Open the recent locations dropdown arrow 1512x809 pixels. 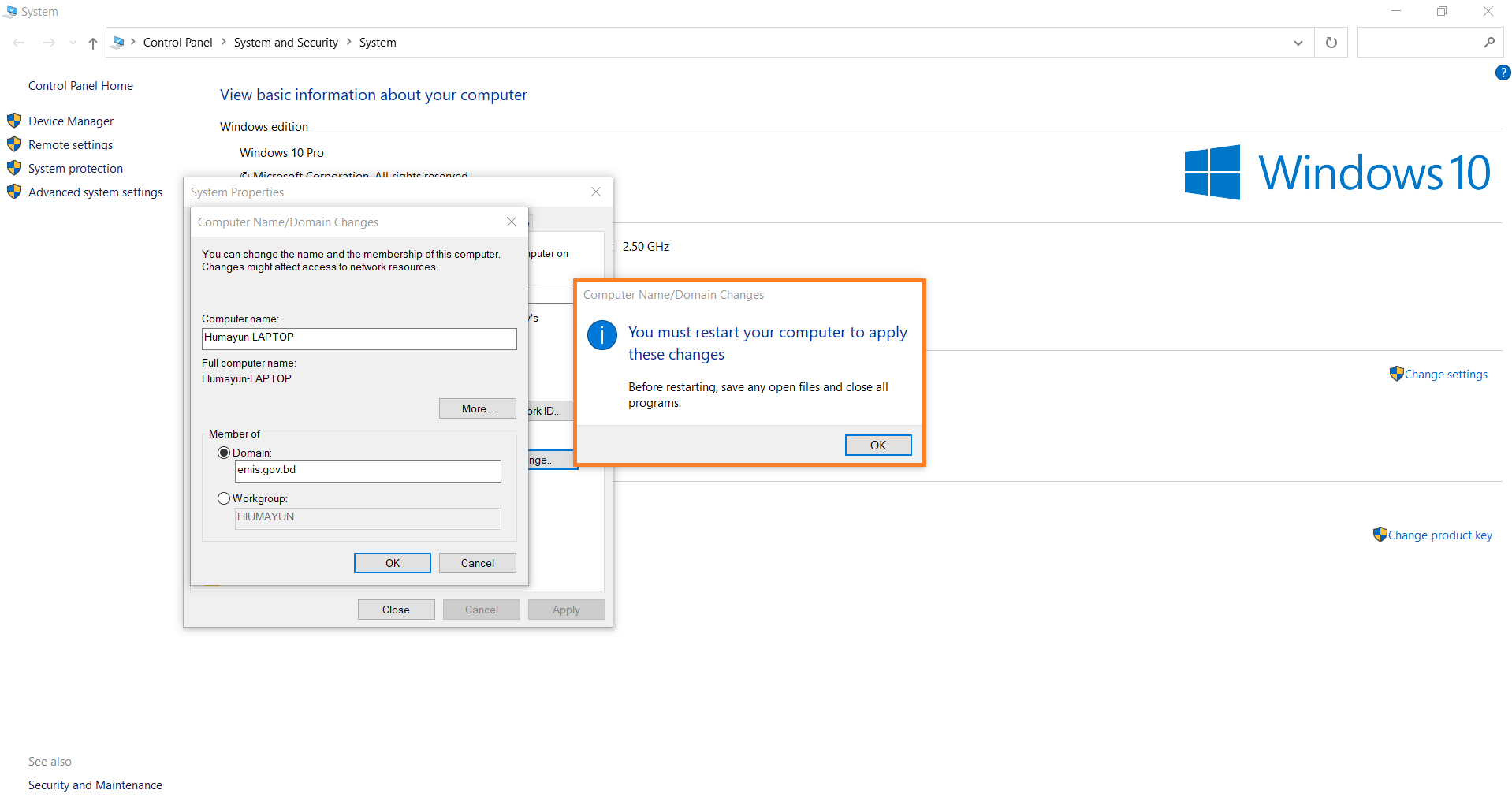[73, 43]
